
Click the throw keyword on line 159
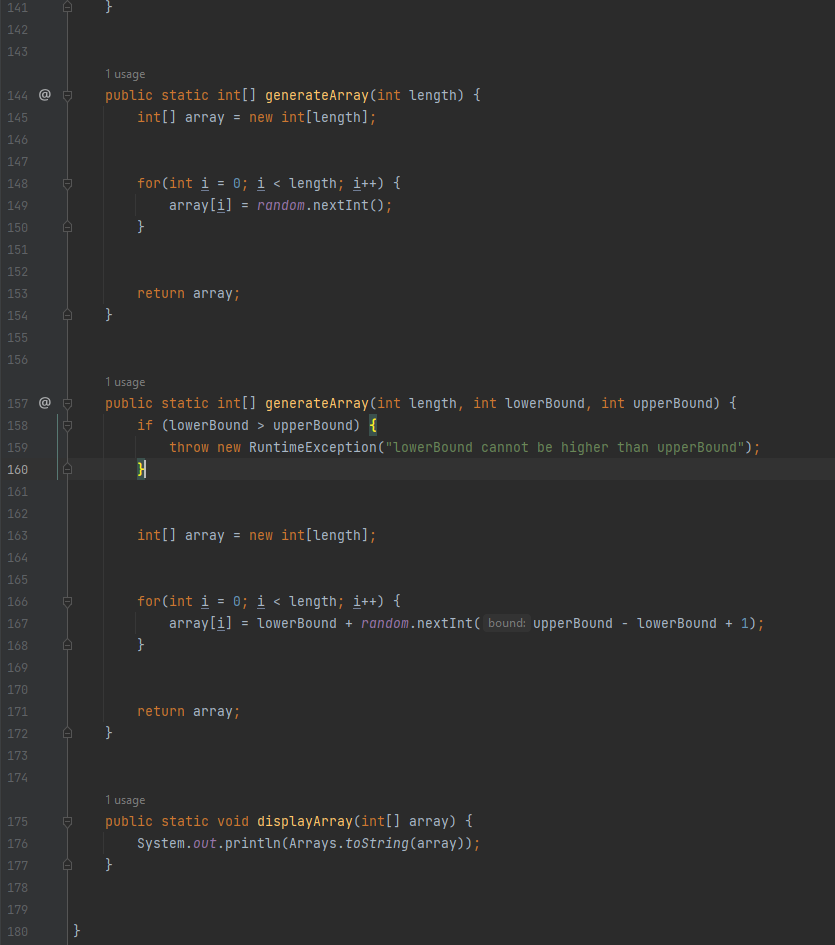point(189,447)
